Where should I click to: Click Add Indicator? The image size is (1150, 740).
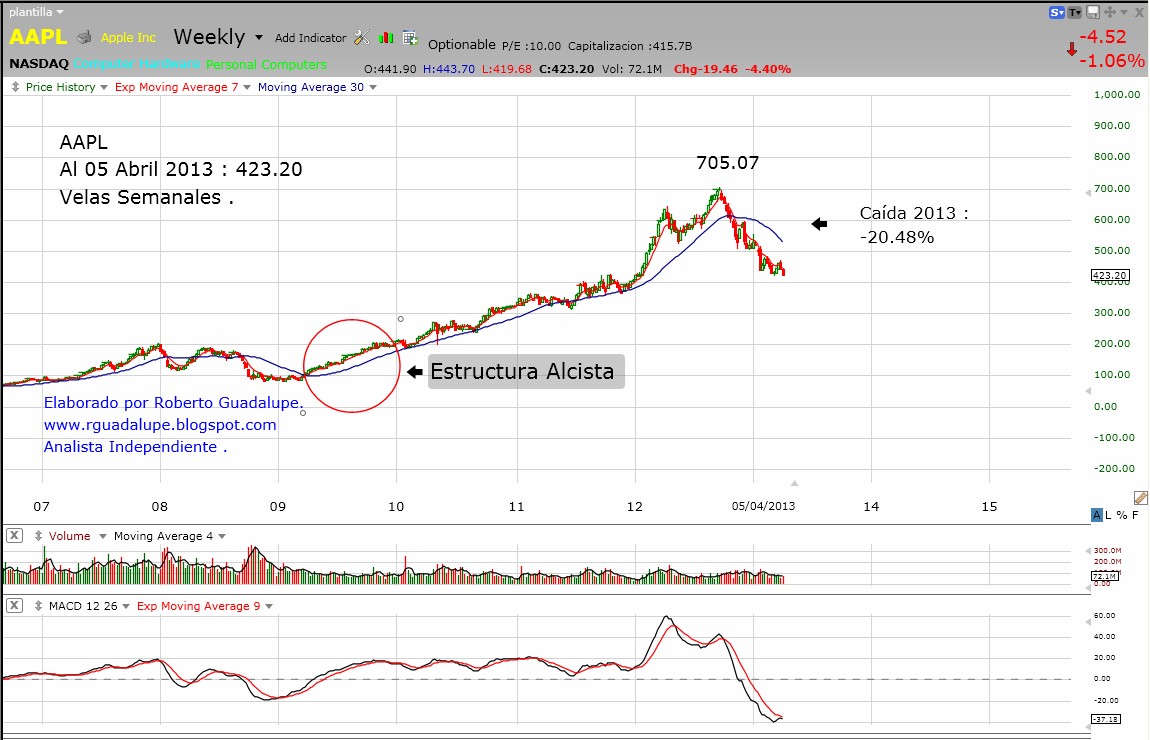click(310, 37)
